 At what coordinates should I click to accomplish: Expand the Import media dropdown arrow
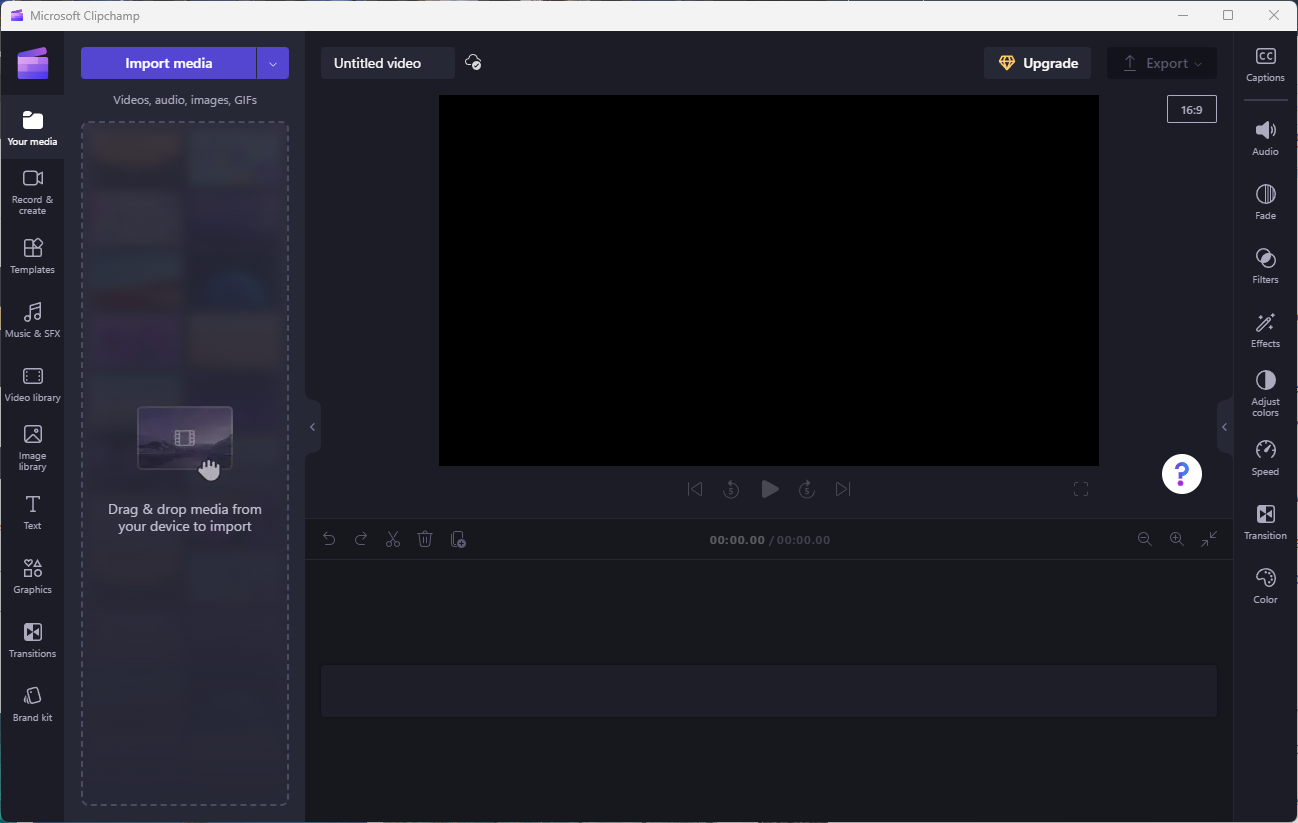point(273,63)
